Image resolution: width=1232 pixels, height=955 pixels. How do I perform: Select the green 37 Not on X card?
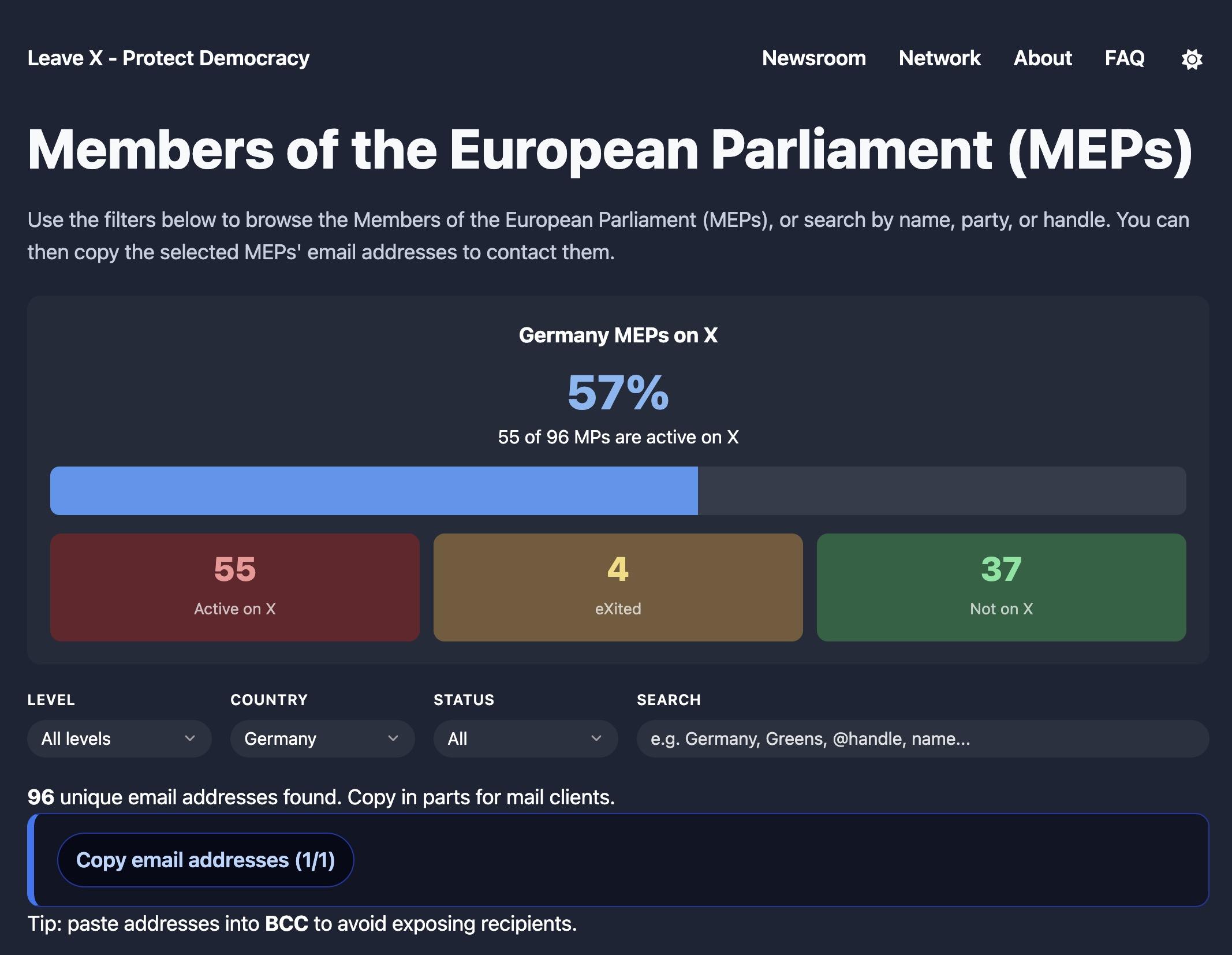pos(1001,587)
